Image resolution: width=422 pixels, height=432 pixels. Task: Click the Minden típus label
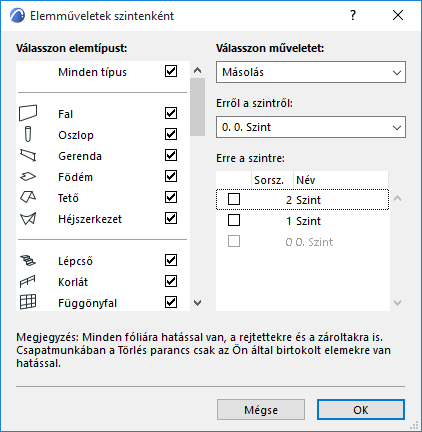(x=92, y=72)
